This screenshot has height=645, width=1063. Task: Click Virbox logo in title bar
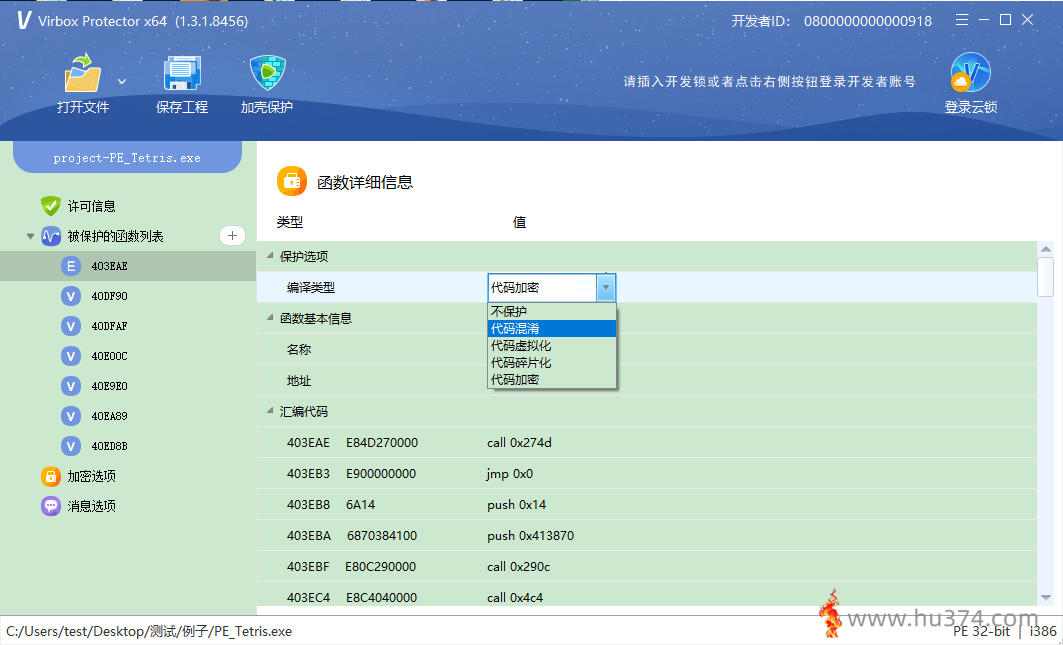24,20
